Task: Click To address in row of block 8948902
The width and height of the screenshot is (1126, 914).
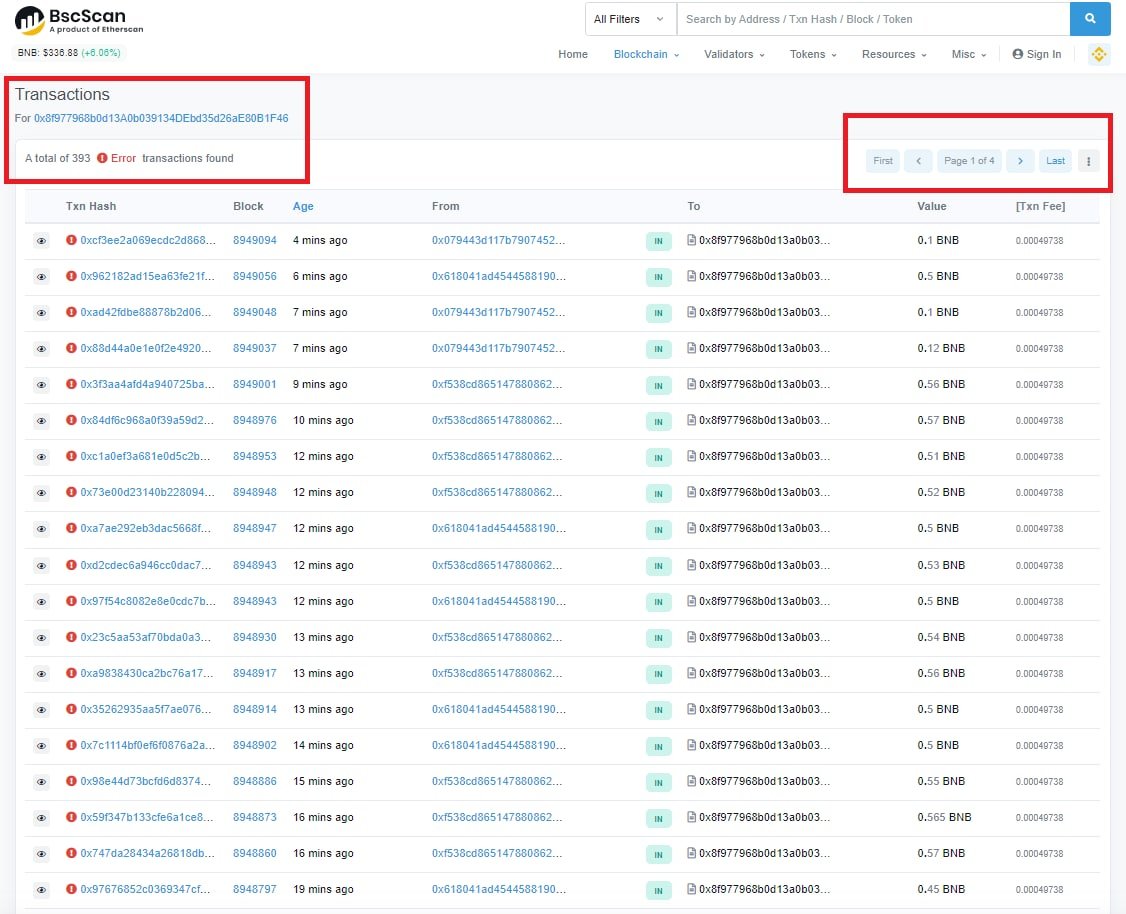Action: [764, 745]
